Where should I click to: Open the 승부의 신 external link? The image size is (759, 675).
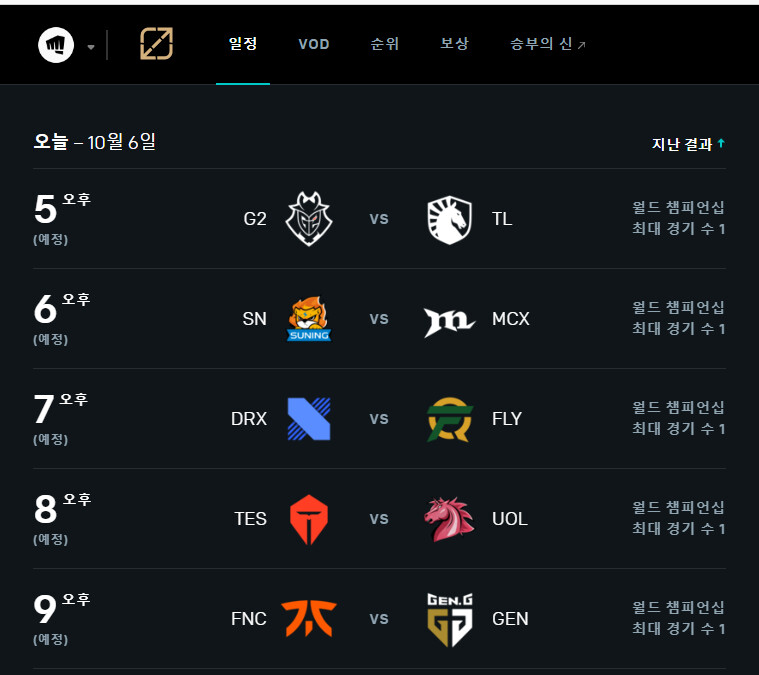click(x=548, y=44)
